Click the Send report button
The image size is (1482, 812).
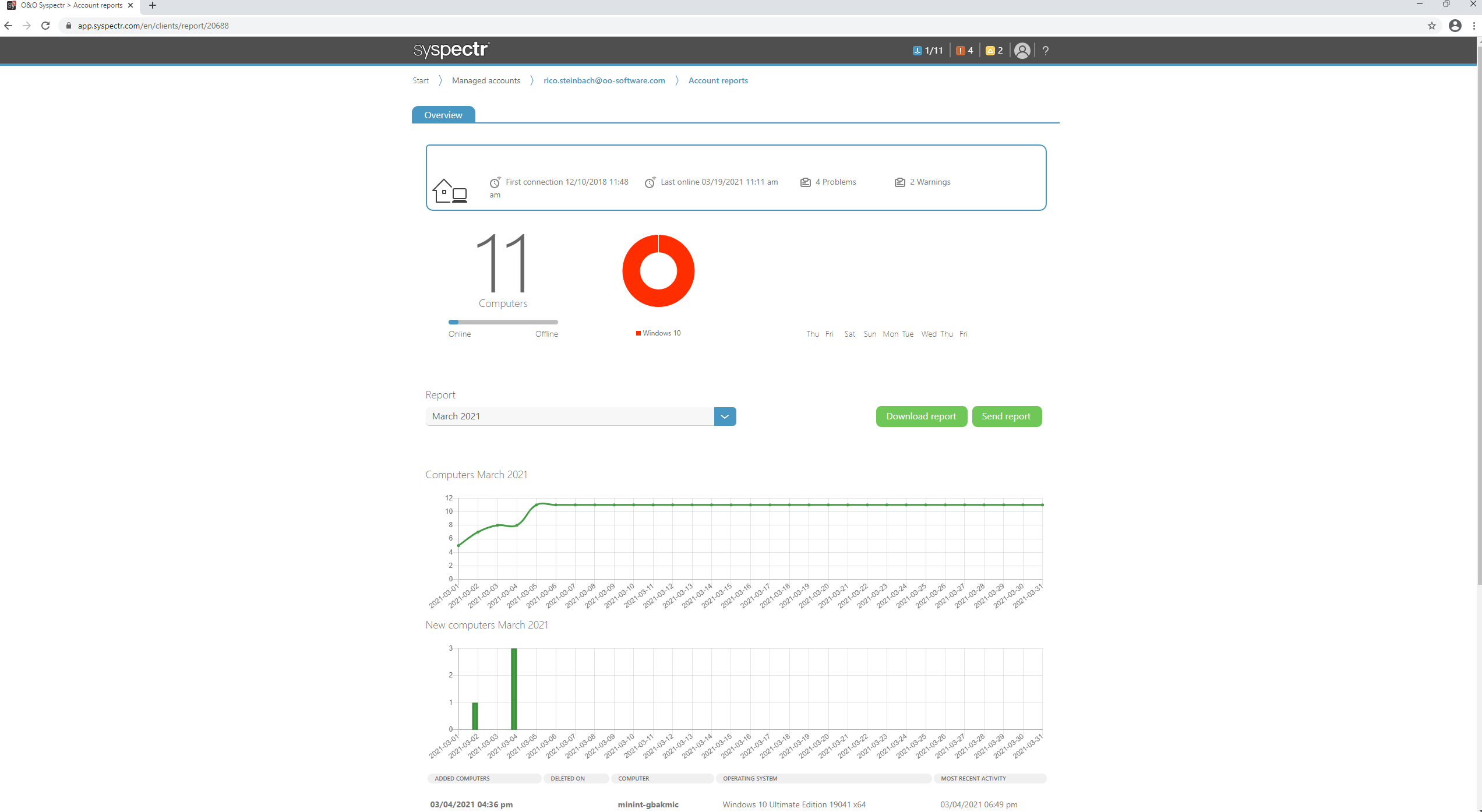tap(1006, 416)
